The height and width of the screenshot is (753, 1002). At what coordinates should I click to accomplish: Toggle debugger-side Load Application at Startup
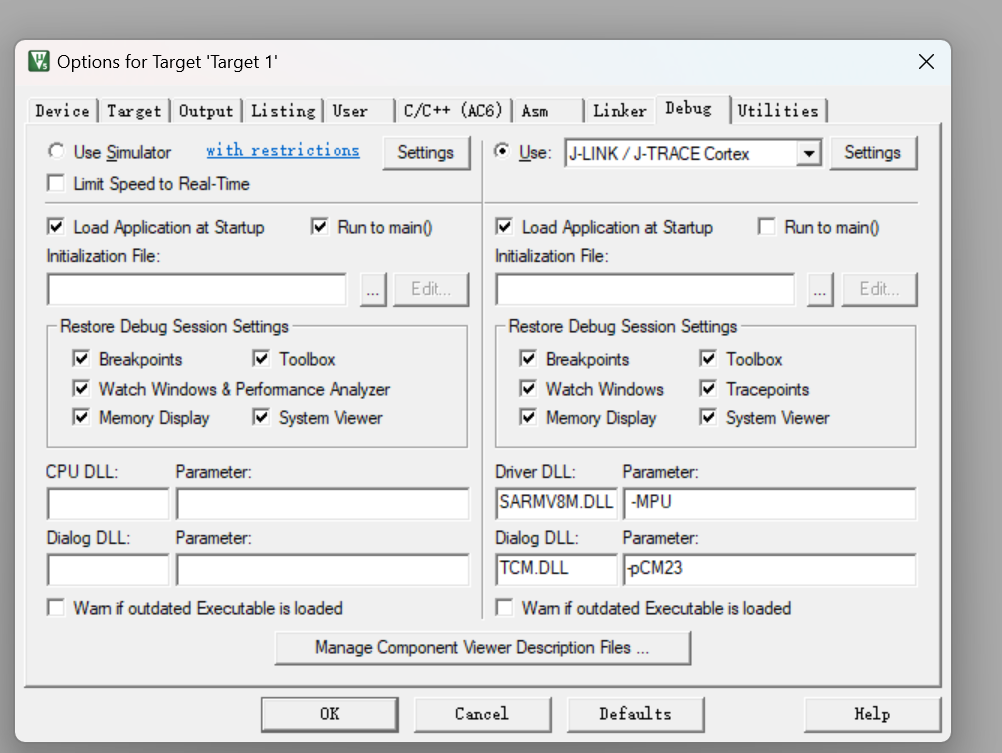[504, 227]
